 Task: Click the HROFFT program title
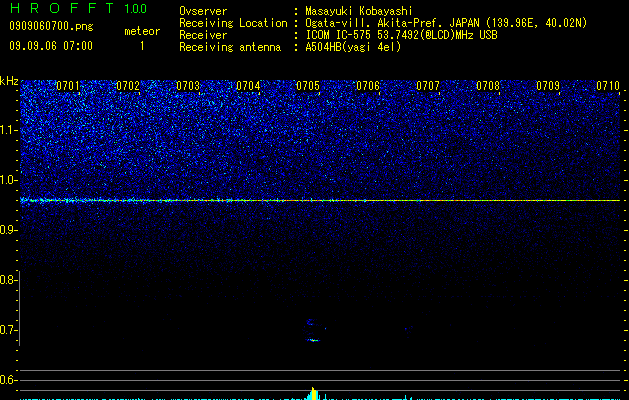click(62, 8)
